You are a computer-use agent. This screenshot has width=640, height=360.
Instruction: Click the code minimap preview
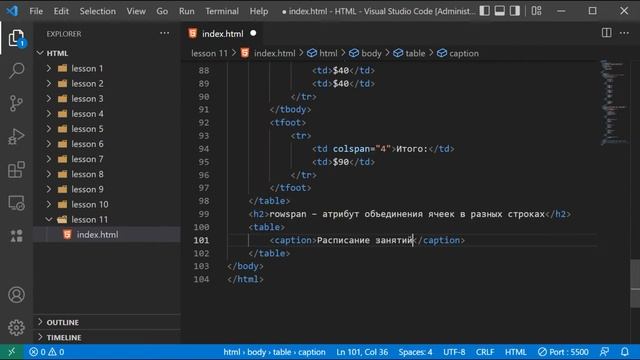click(x=614, y=102)
